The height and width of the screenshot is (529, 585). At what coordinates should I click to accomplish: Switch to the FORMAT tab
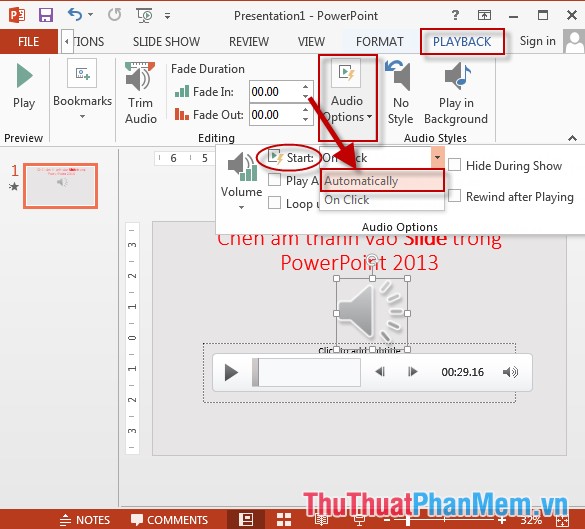click(x=380, y=41)
